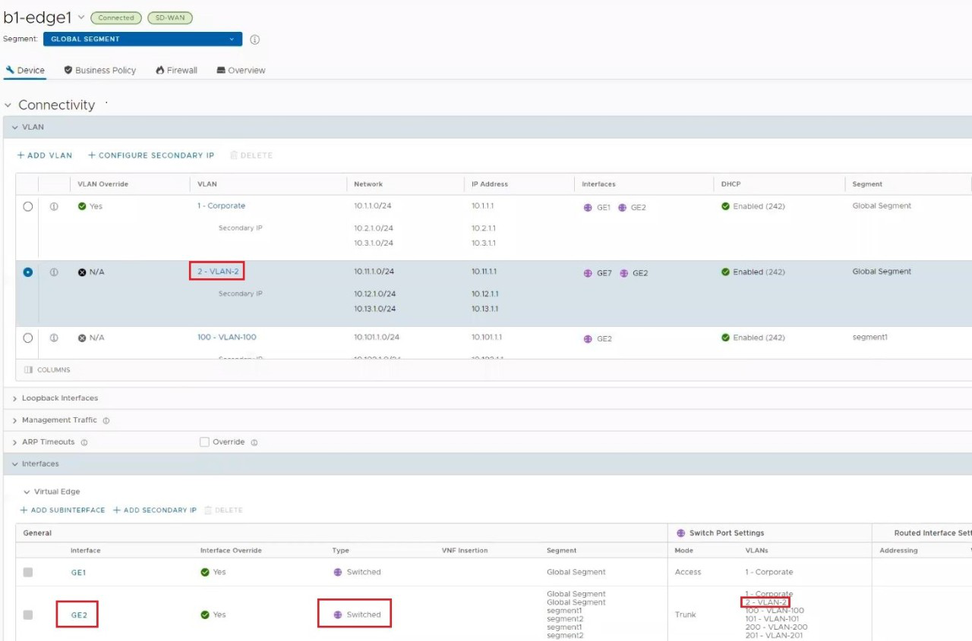The width and height of the screenshot is (972, 641).
Task: Click the Add VLAN button
Action: 45,156
